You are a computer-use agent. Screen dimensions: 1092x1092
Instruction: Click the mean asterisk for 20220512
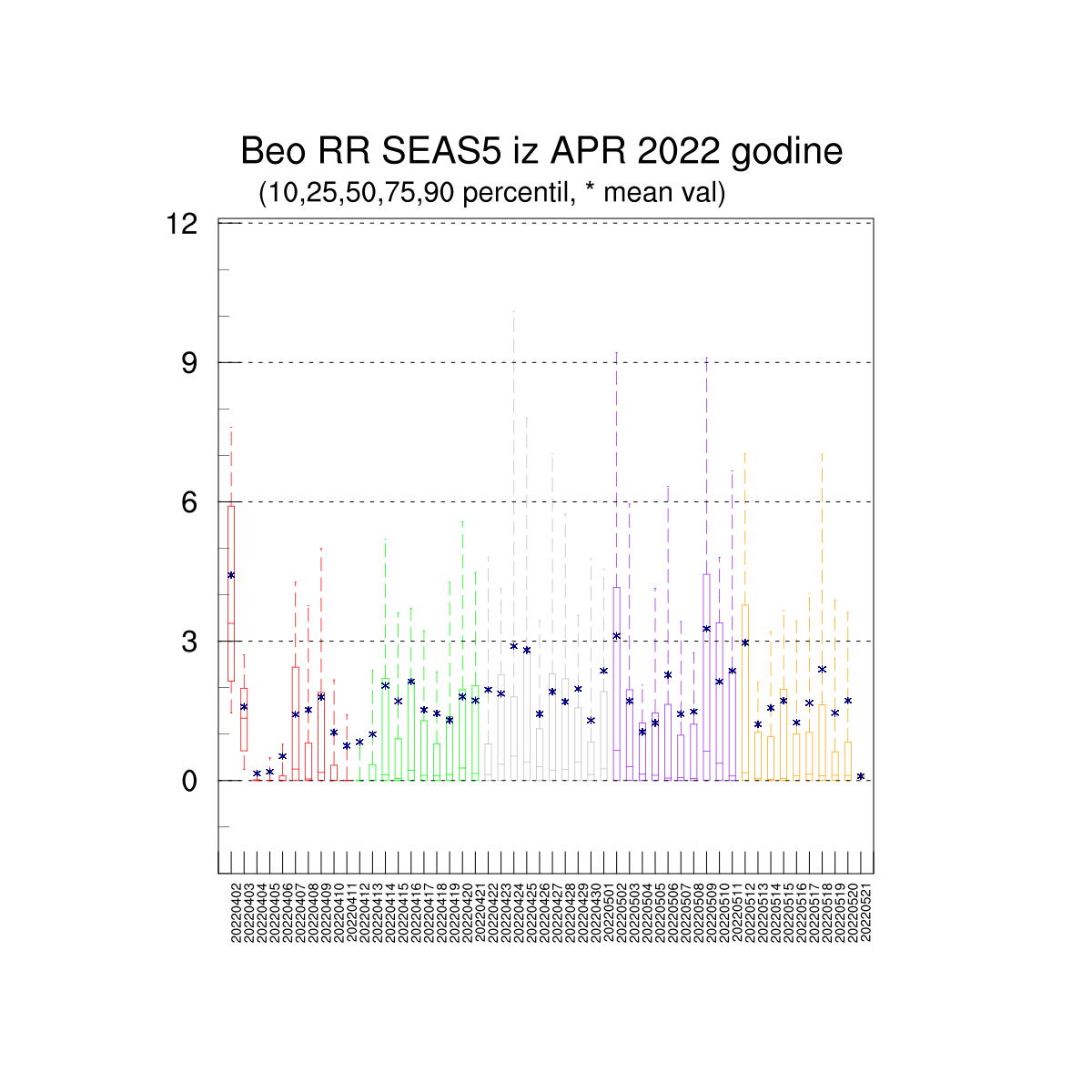[x=745, y=642]
